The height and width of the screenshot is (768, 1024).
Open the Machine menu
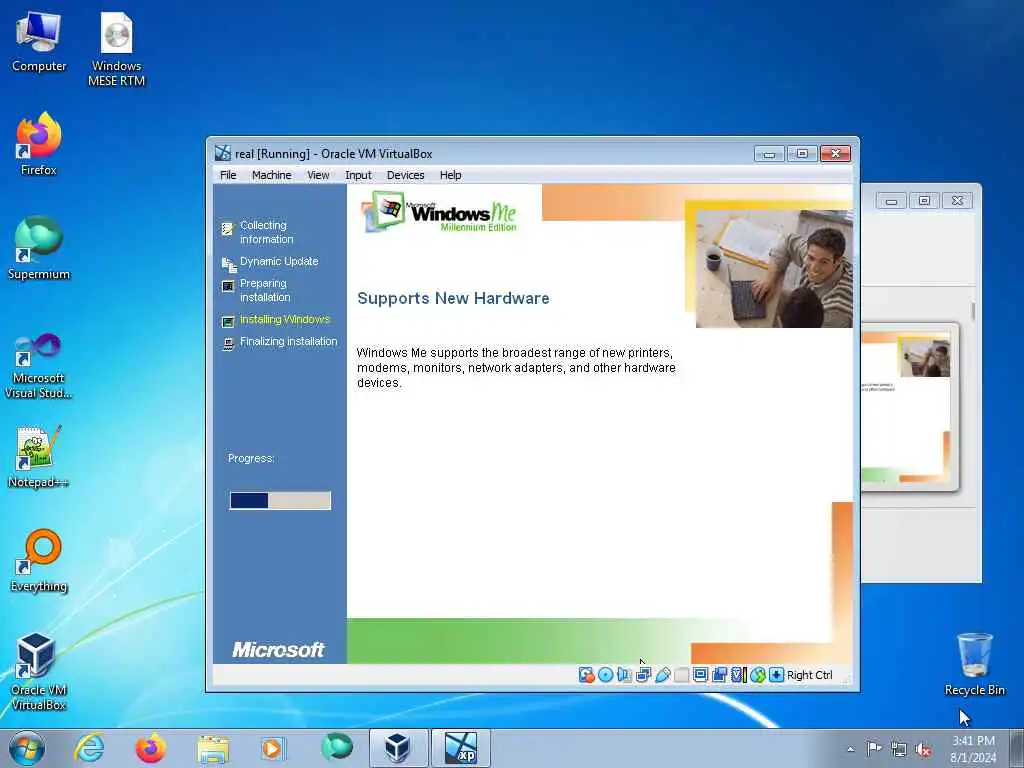coord(272,175)
